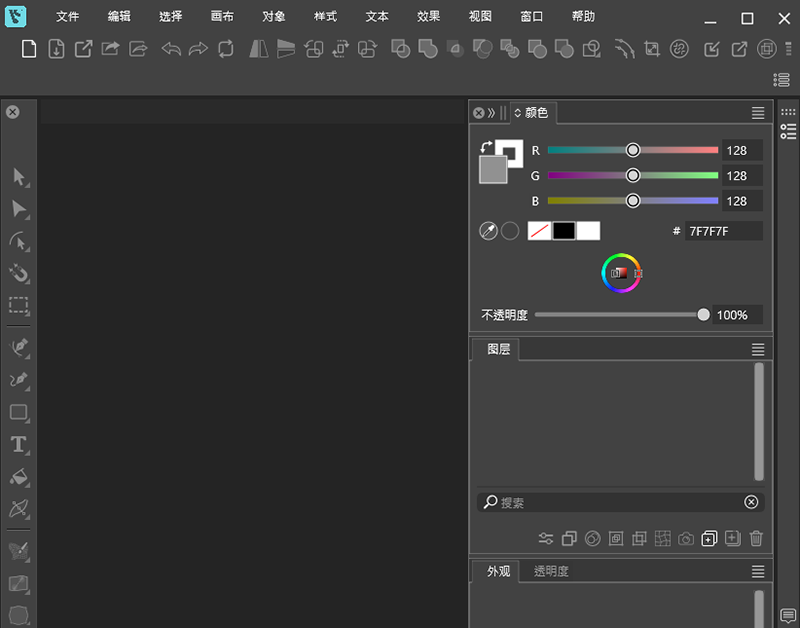Click the right dock grip dots icon

tap(788, 112)
